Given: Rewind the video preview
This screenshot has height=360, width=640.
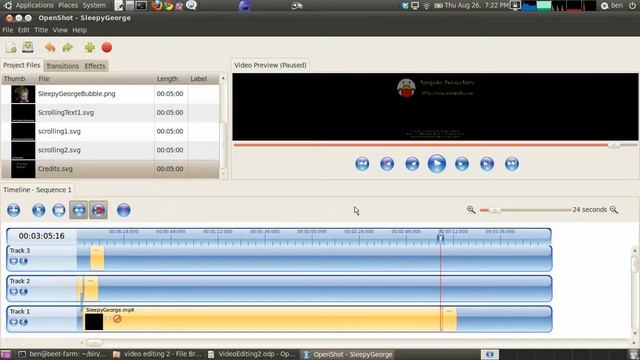Looking at the screenshot, I should click(x=412, y=164).
